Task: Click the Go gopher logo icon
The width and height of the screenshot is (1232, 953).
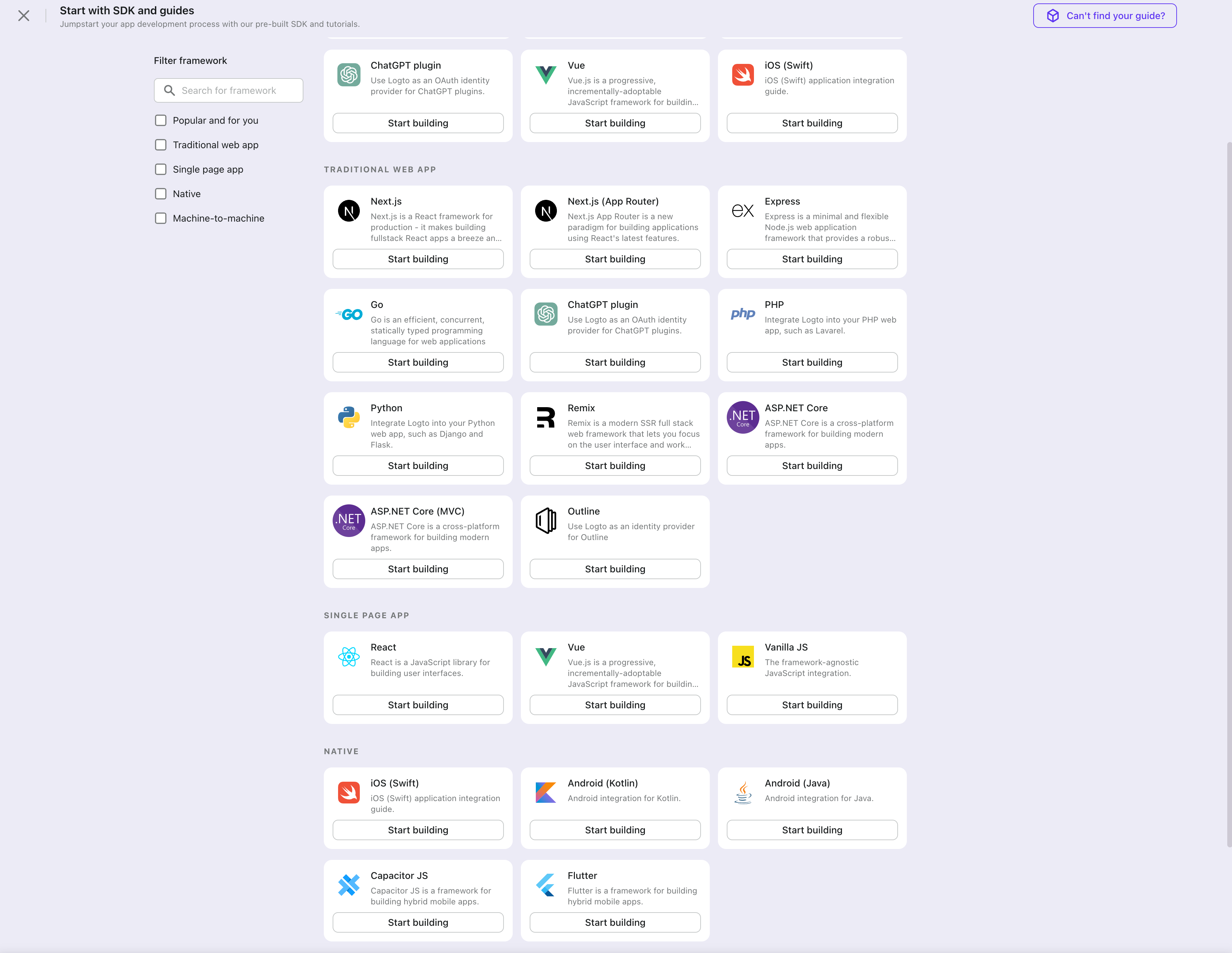Action: pos(349,314)
